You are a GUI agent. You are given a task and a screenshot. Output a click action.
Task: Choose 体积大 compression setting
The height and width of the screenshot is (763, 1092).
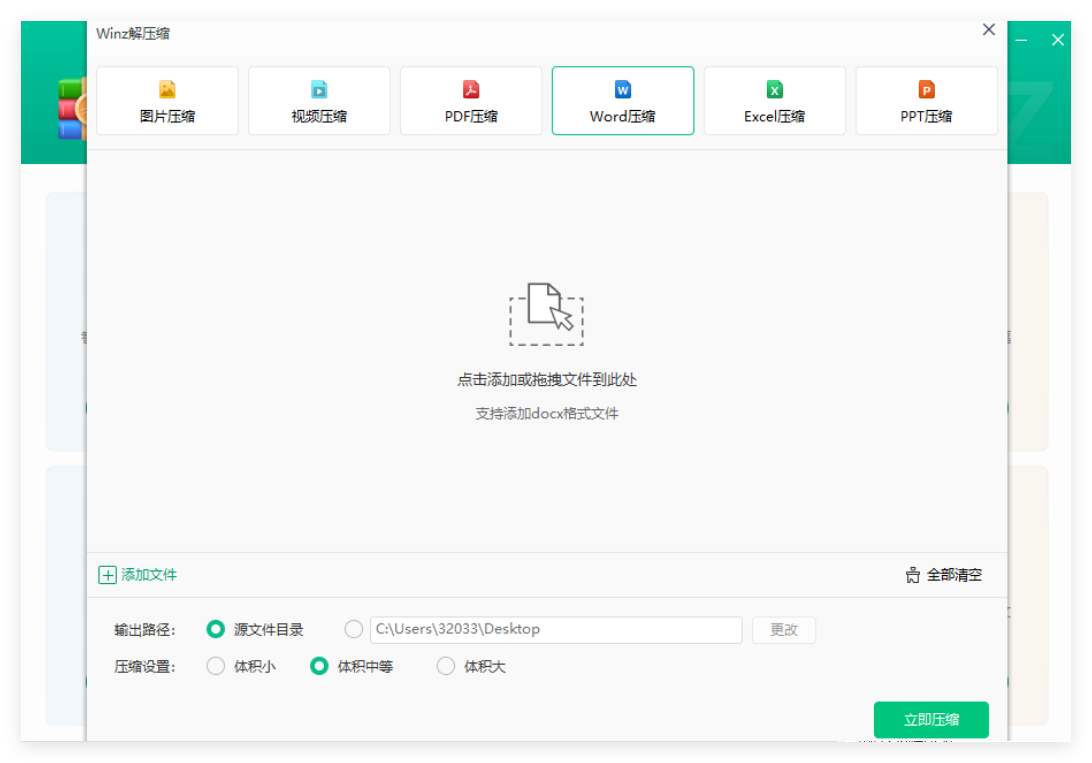point(446,666)
